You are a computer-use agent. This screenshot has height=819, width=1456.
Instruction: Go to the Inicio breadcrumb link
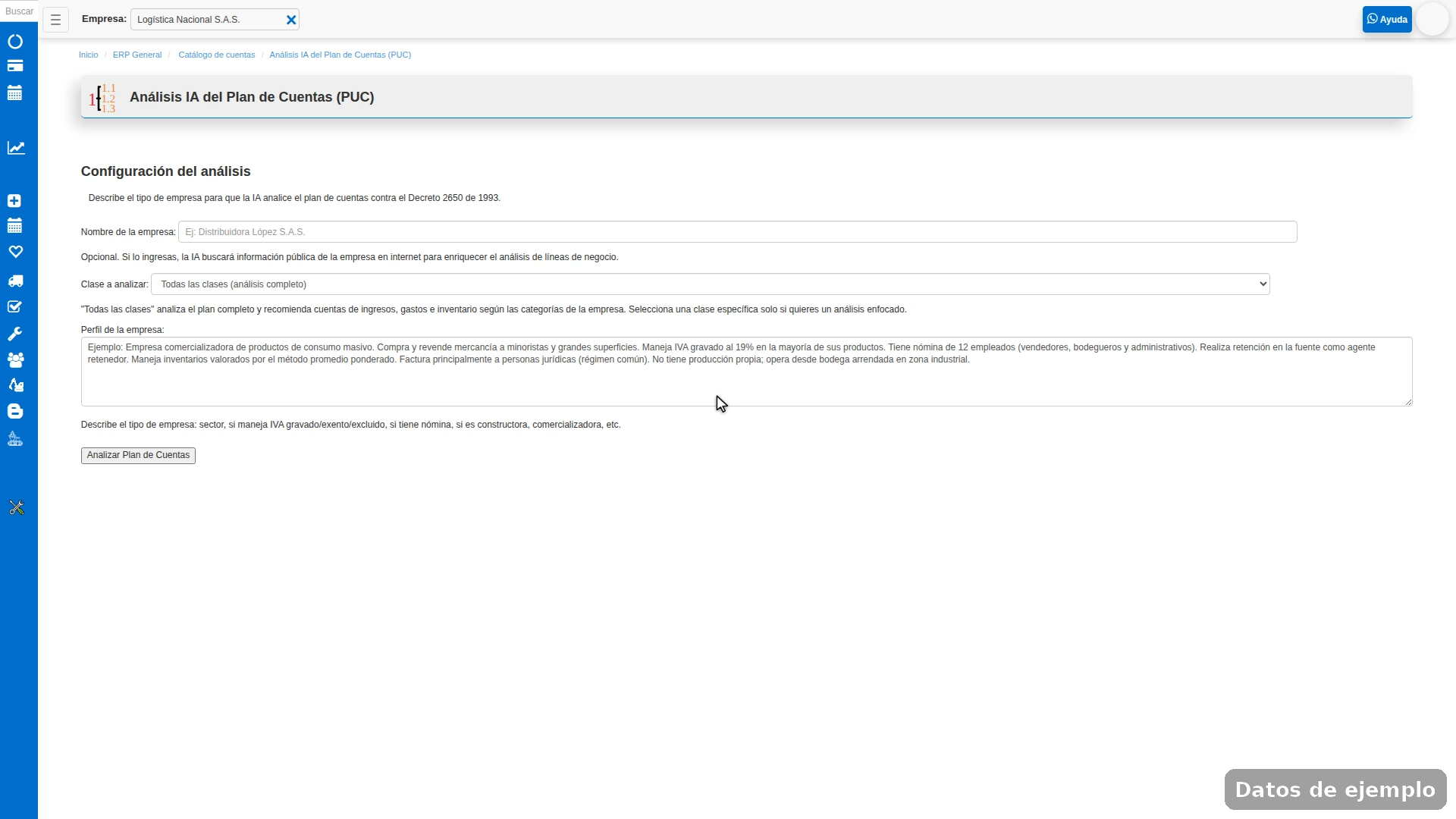click(x=88, y=55)
